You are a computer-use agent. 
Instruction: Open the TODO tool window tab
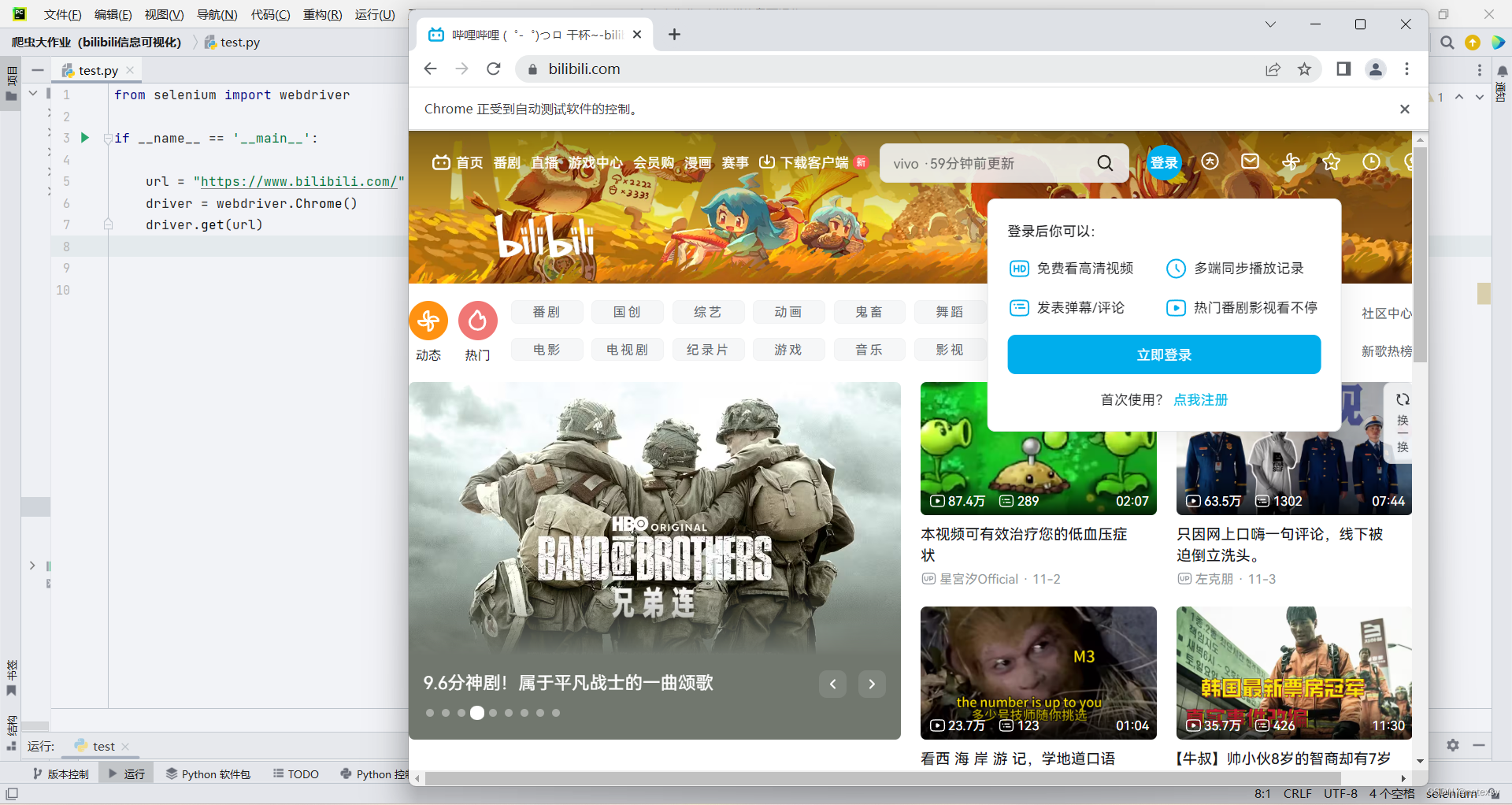click(x=296, y=774)
